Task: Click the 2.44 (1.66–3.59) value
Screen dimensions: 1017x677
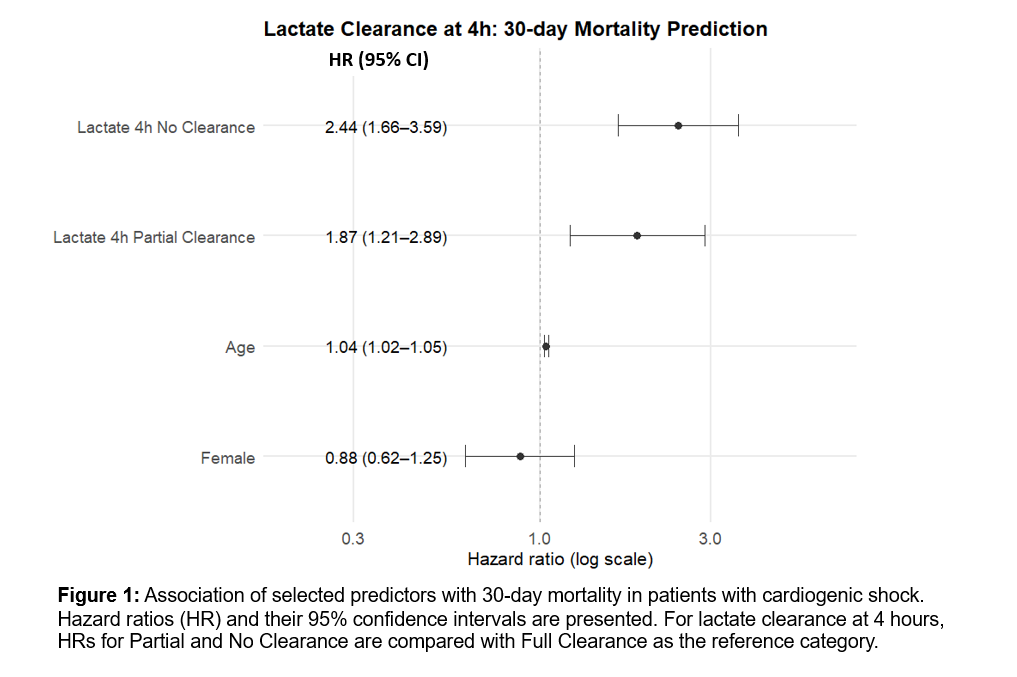Action: coord(386,127)
